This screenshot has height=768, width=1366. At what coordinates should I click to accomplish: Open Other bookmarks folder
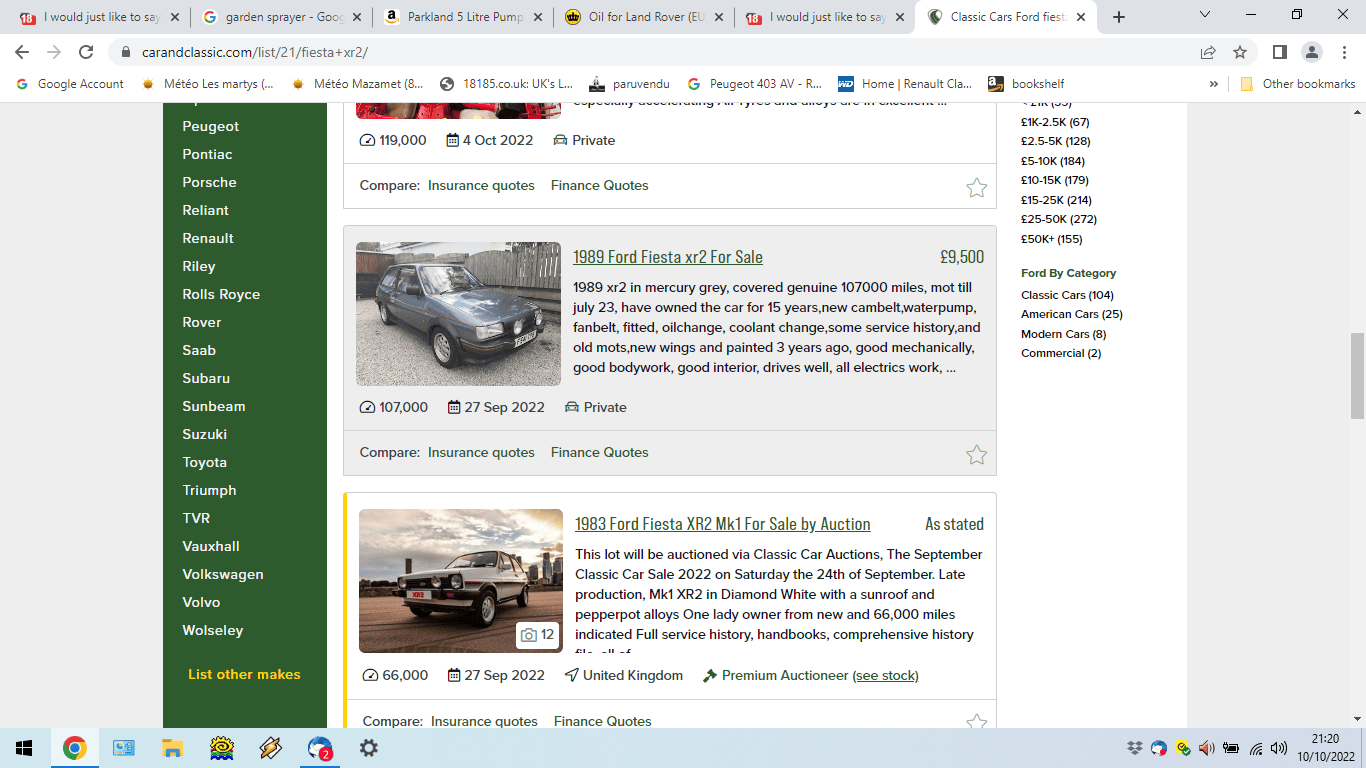1297,84
